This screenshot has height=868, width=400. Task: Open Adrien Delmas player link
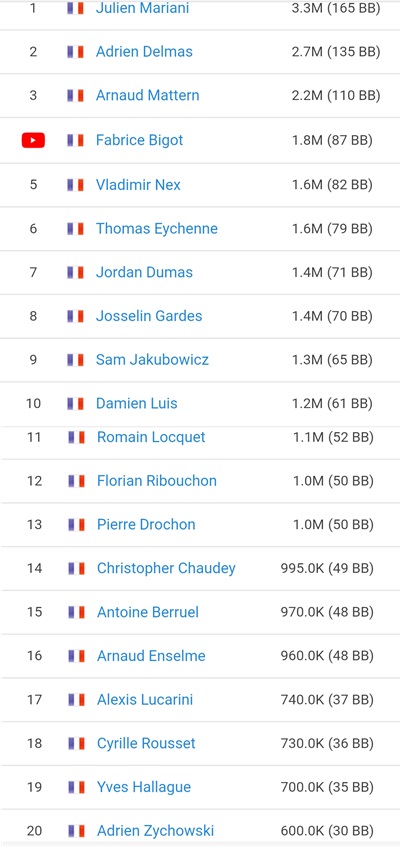click(x=144, y=51)
